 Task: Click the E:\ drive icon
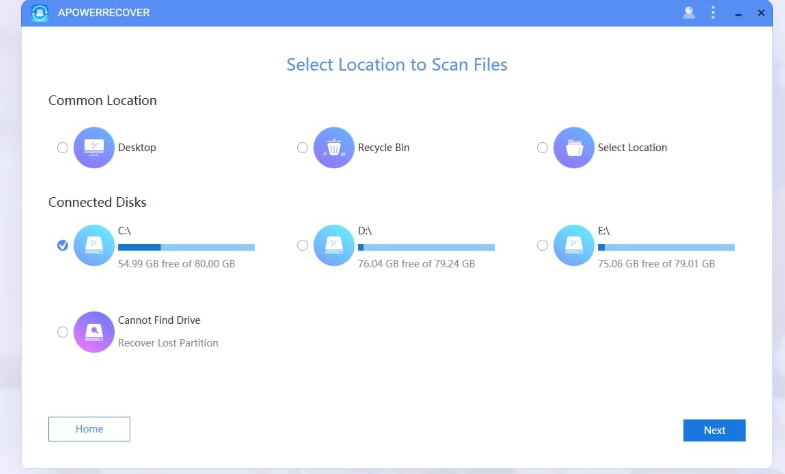[574, 245]
